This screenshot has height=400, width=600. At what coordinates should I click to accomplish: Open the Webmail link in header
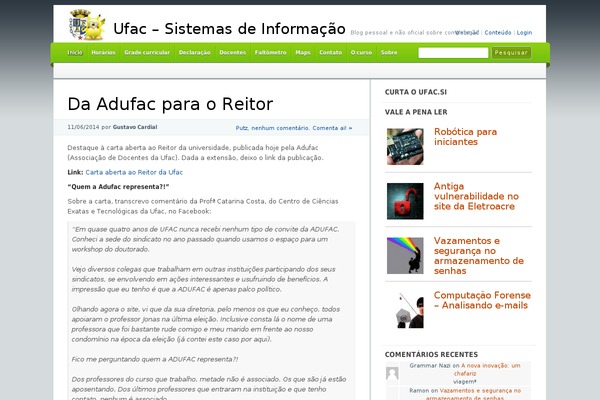click(x=467, y=33)
